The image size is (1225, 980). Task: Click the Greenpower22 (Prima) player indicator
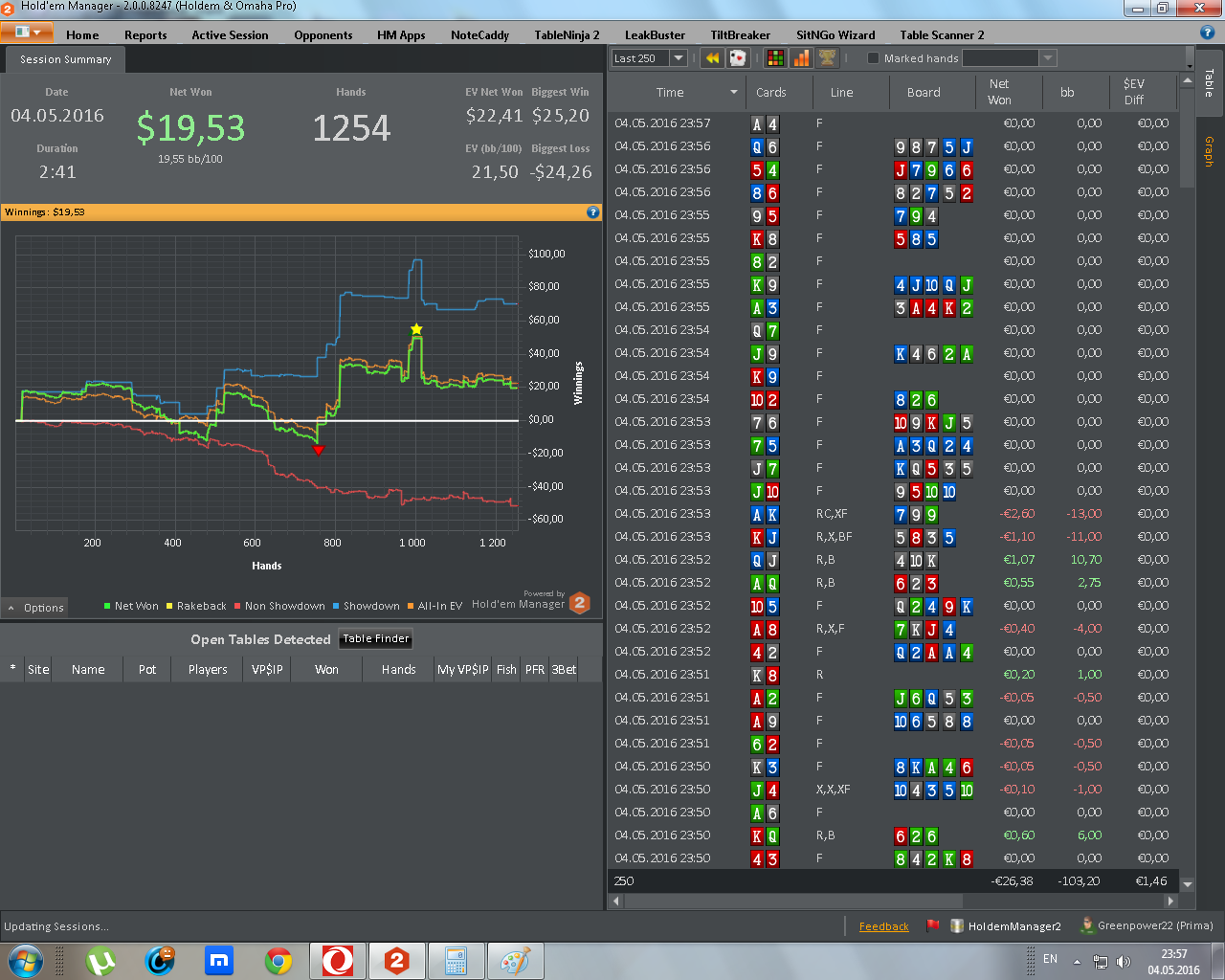click(1147, 925)
